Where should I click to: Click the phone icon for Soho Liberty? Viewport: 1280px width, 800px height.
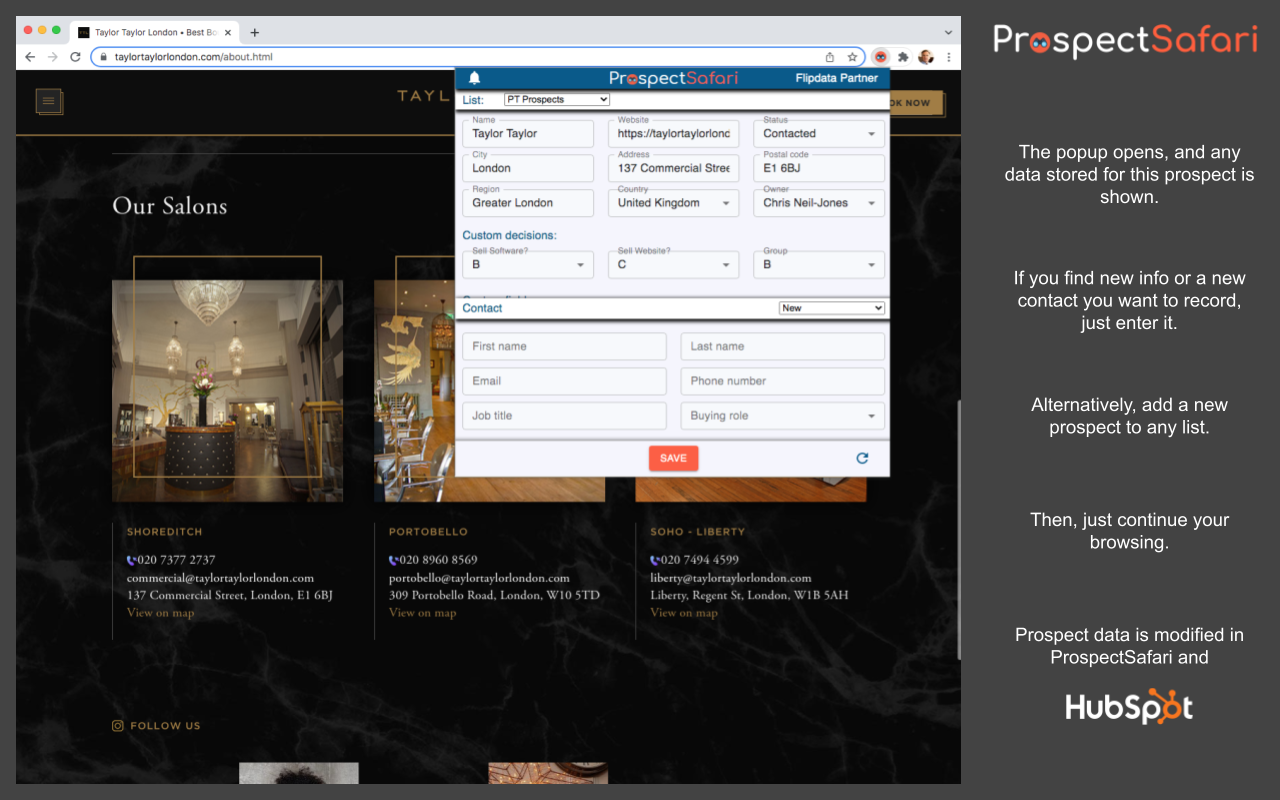(x=655, y=560)
